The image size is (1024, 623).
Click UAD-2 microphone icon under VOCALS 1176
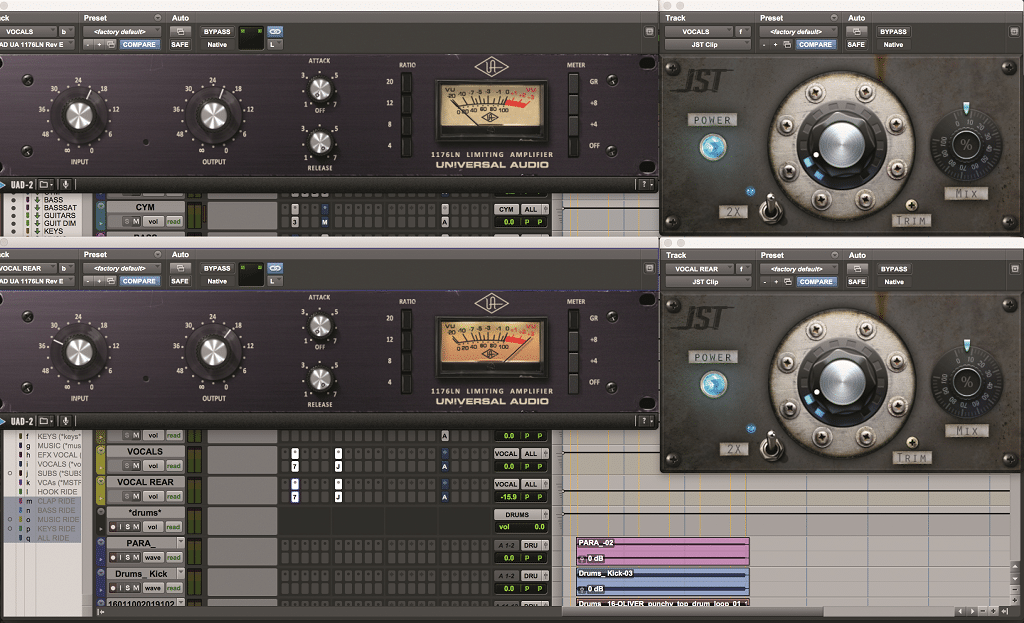[65, 185]
